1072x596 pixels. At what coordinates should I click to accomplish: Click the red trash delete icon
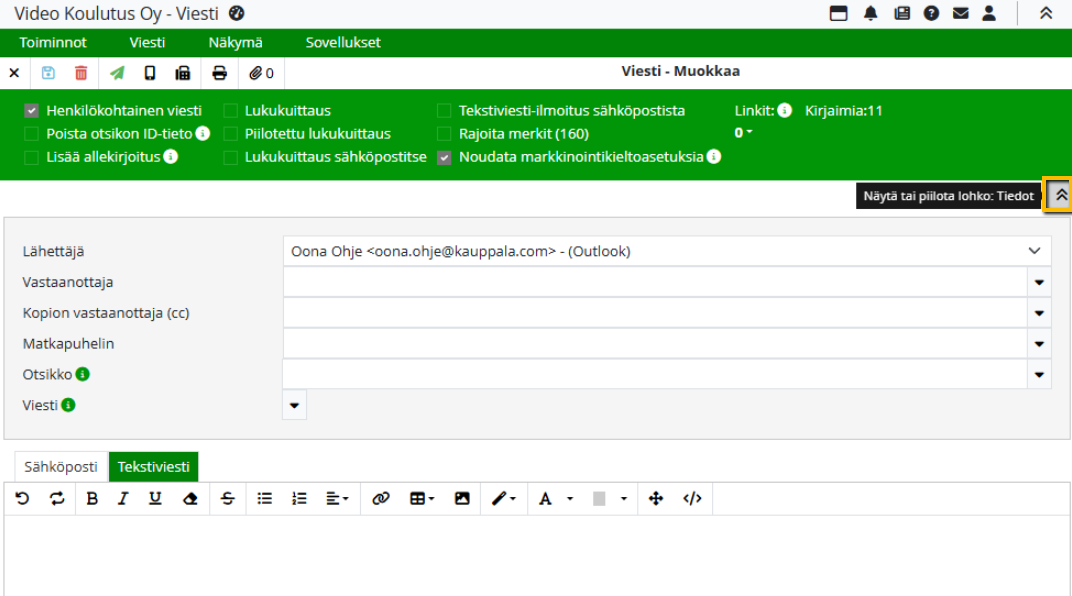pos(81,73)
